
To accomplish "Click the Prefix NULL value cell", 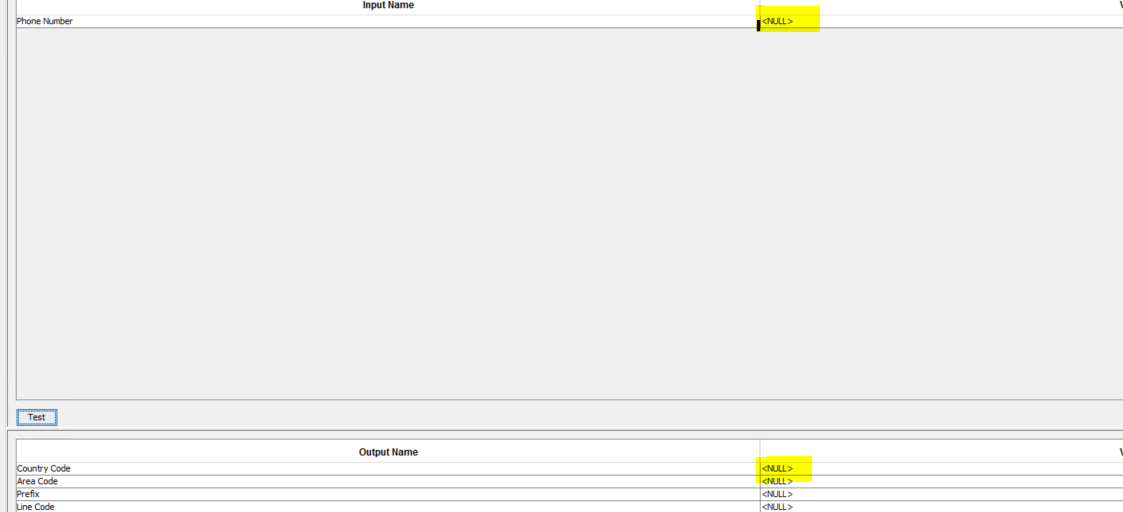I will click(941, 494).
